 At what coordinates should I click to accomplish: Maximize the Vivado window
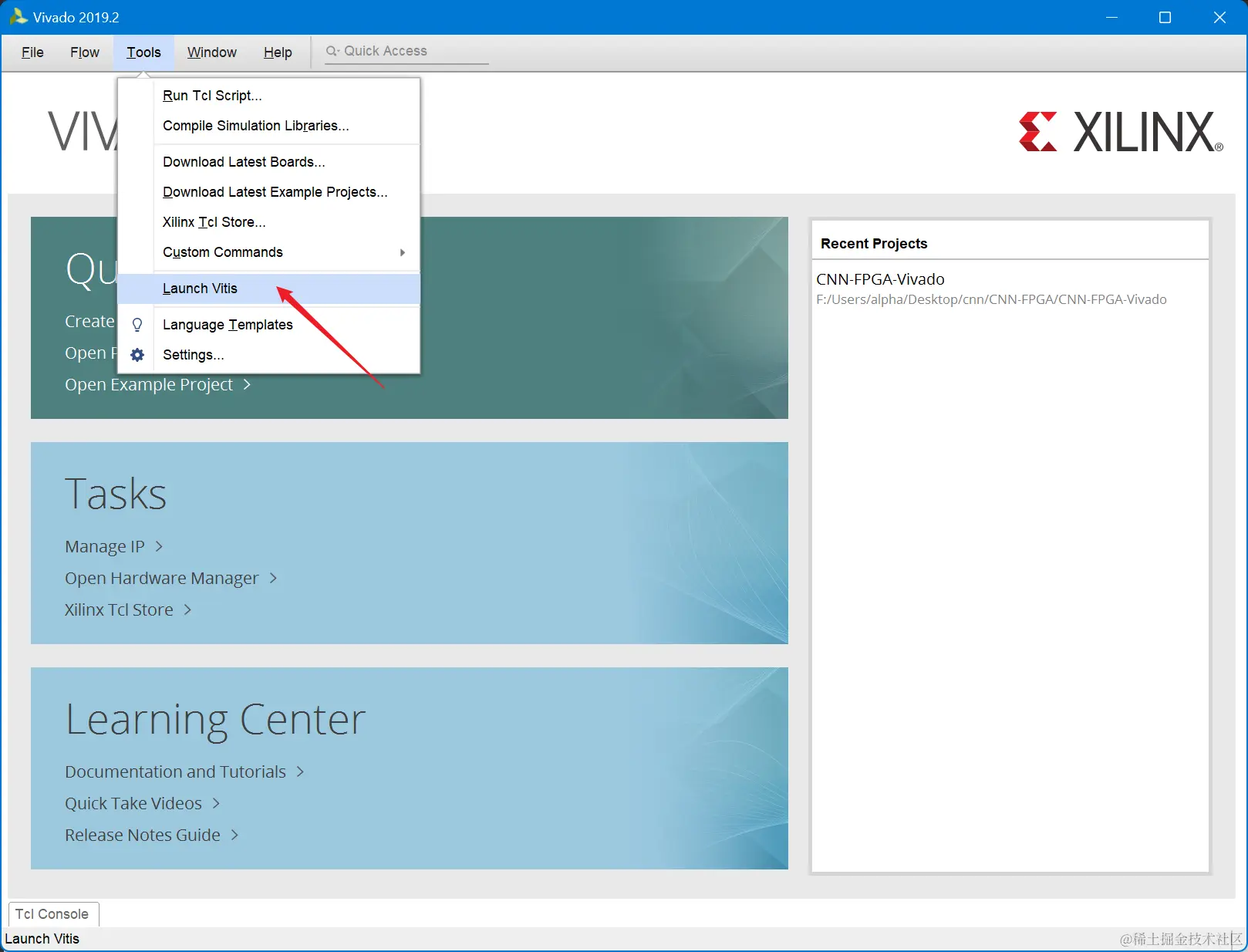click(x=1165, y=17)
